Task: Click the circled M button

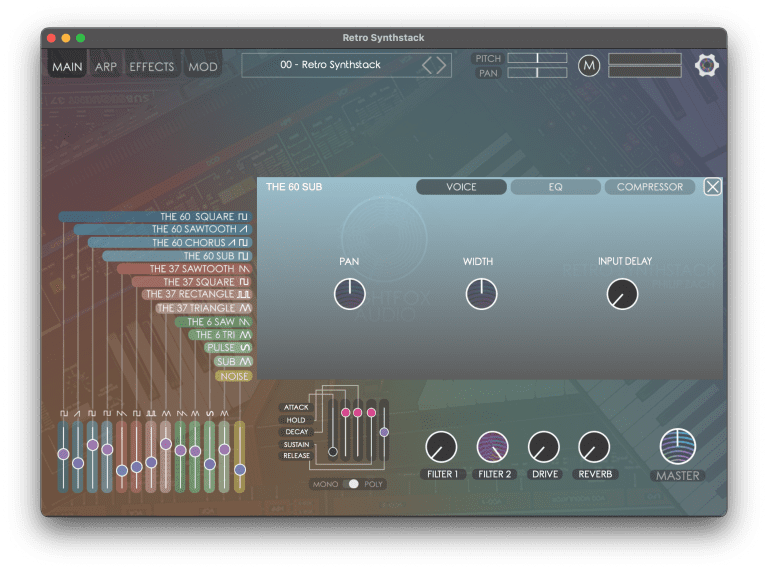Action: (589, 66)
